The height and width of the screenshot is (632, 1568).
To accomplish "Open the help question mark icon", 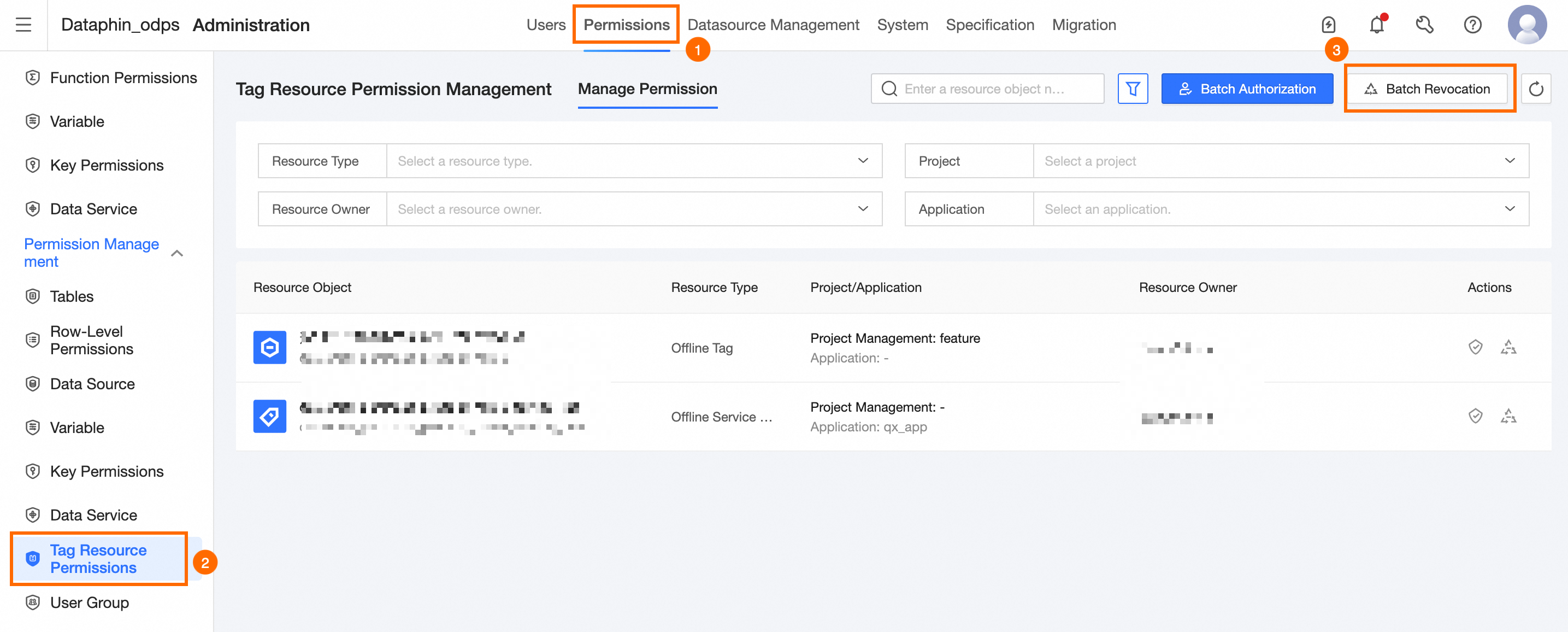I will click(x=1472, y=25).
